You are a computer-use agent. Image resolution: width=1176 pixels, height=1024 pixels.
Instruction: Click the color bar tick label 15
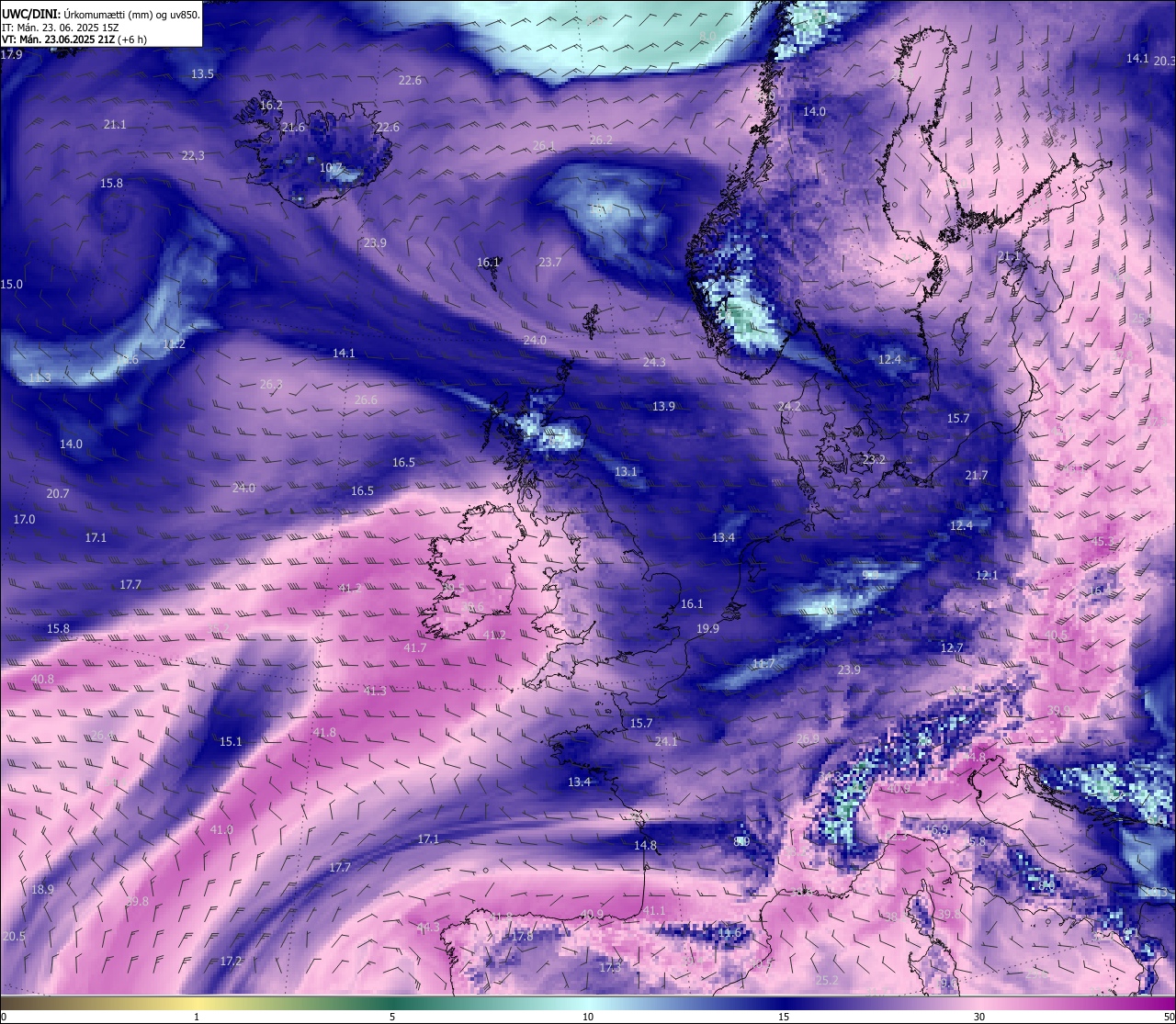(x=784, y=1017)
